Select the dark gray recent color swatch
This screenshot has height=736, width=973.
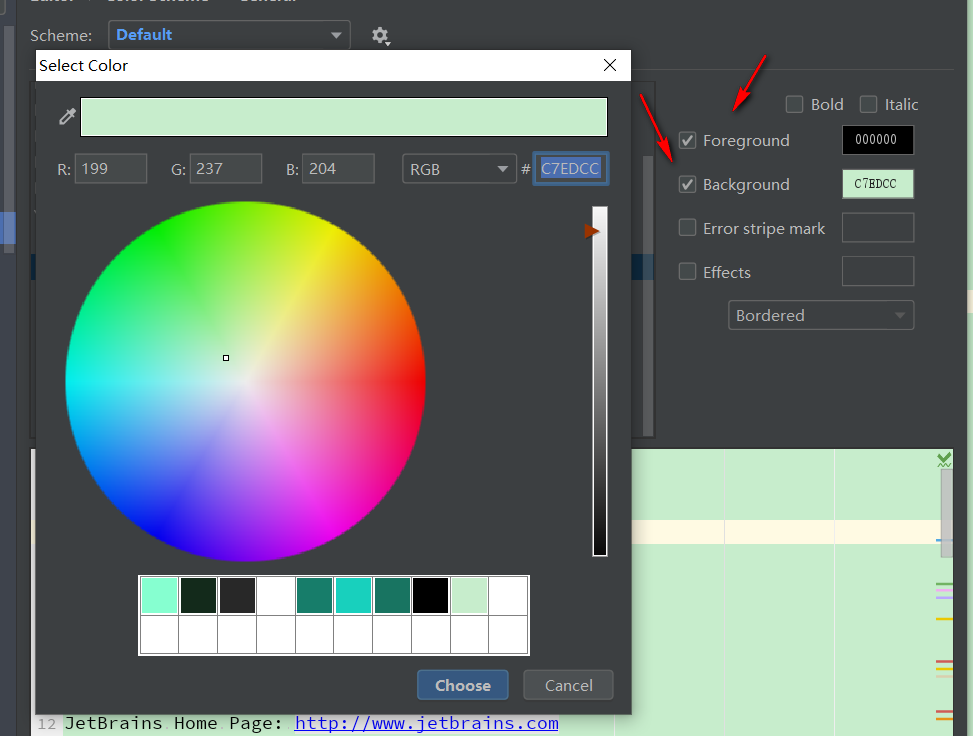(237, 596)
